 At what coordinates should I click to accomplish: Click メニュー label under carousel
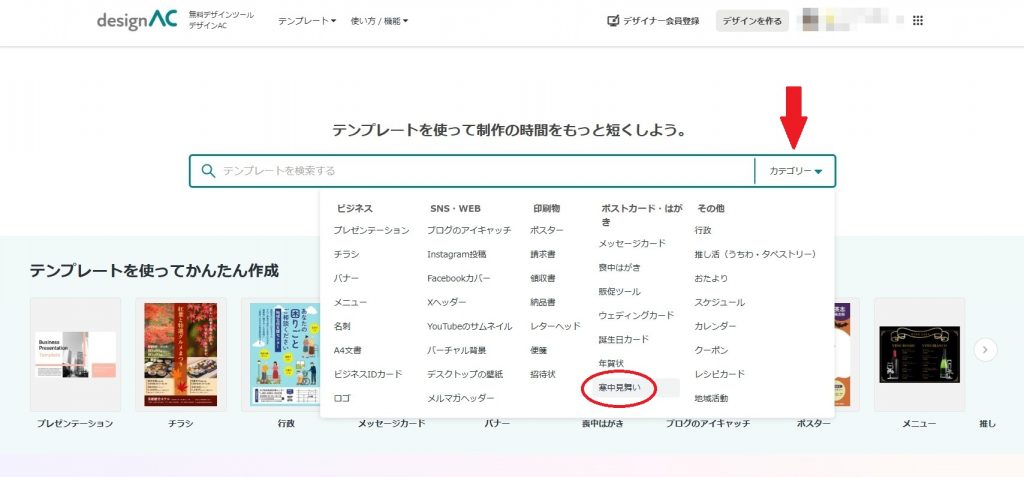click(x=919, y=424)
